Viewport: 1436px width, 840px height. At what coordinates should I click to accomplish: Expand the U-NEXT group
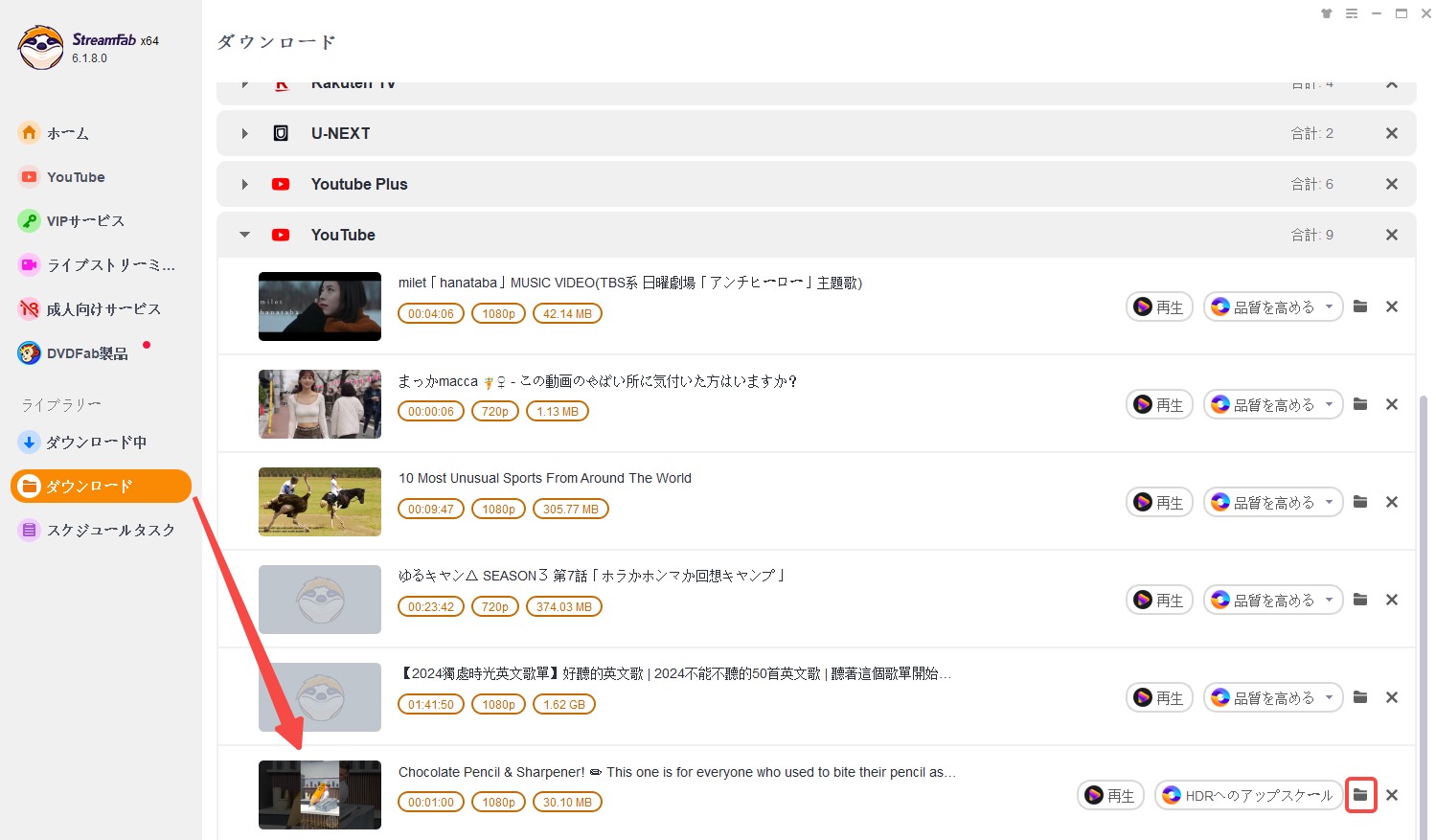point(244,133)
